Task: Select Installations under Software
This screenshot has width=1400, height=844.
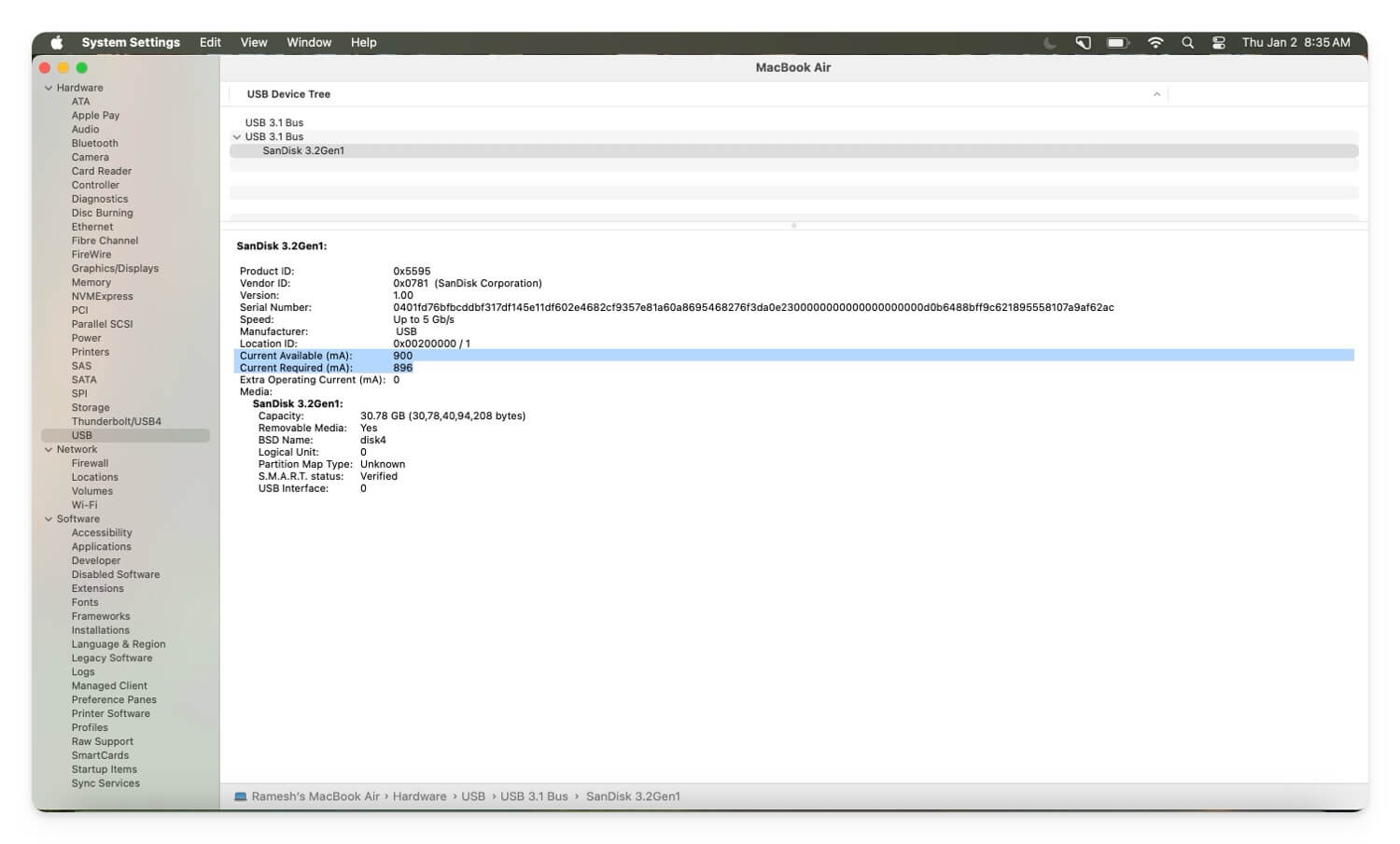Action: pyautogui.click(x=101, y=630)
